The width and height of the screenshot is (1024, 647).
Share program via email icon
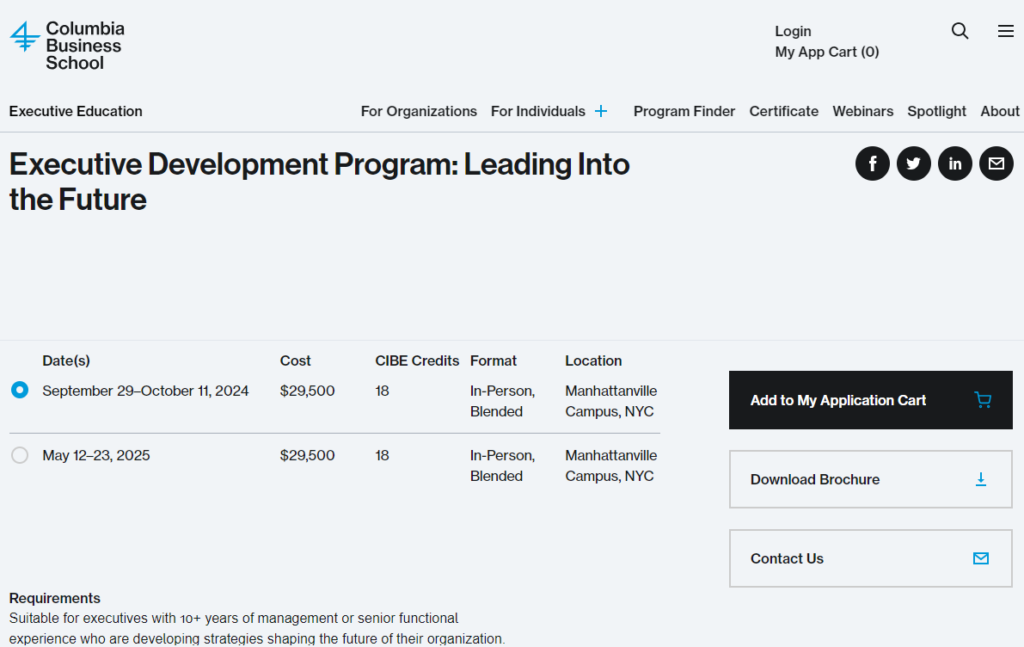coord(996,163)
